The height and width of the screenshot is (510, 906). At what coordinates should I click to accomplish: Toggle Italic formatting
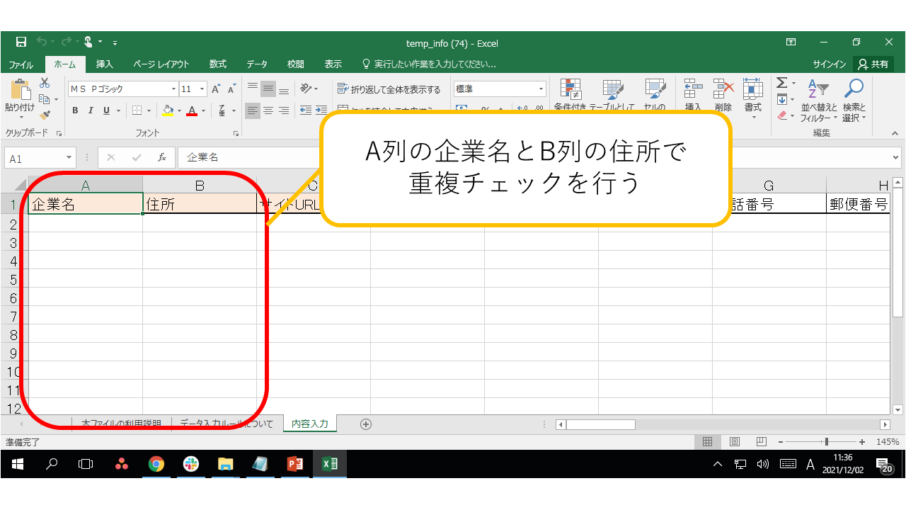click(x=90, y=111)
